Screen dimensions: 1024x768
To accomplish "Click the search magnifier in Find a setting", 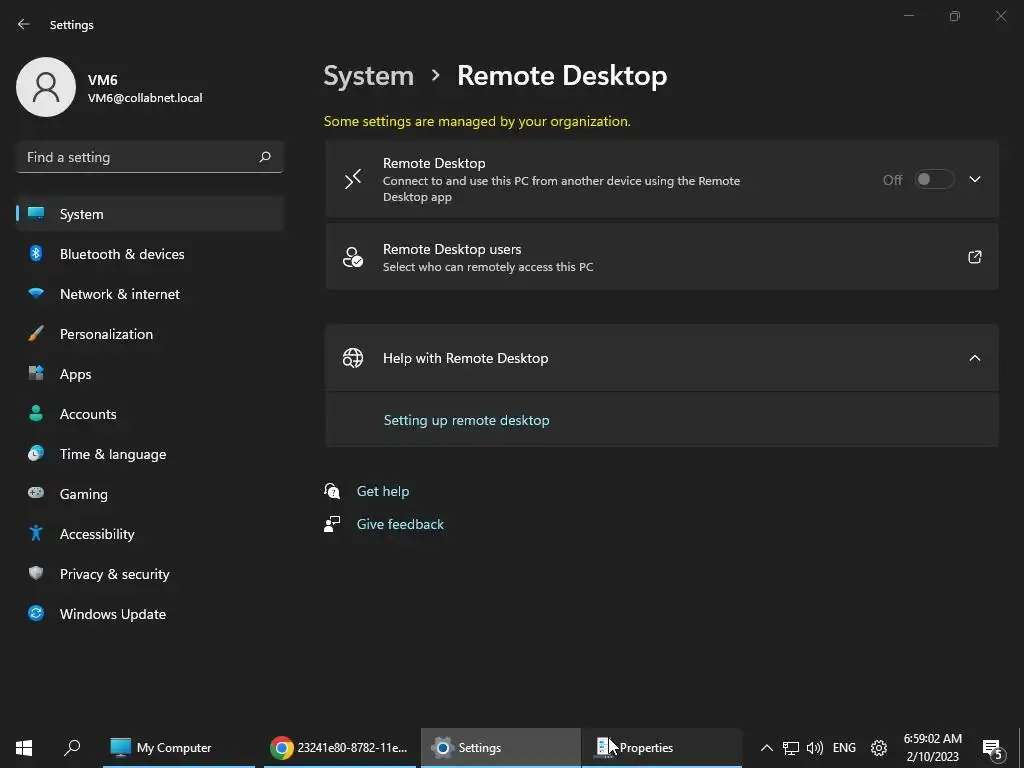I will pyautogui.click(x=265, y=157).
